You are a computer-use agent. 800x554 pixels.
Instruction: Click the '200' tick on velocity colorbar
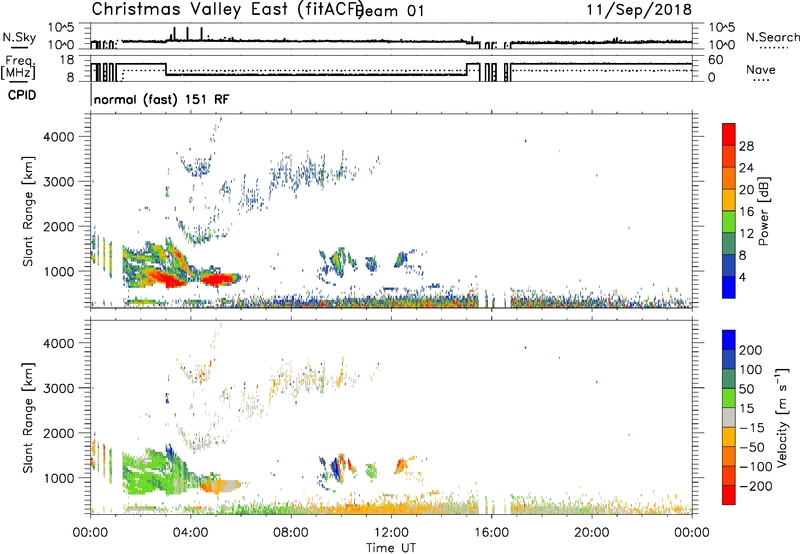point(751,350)
